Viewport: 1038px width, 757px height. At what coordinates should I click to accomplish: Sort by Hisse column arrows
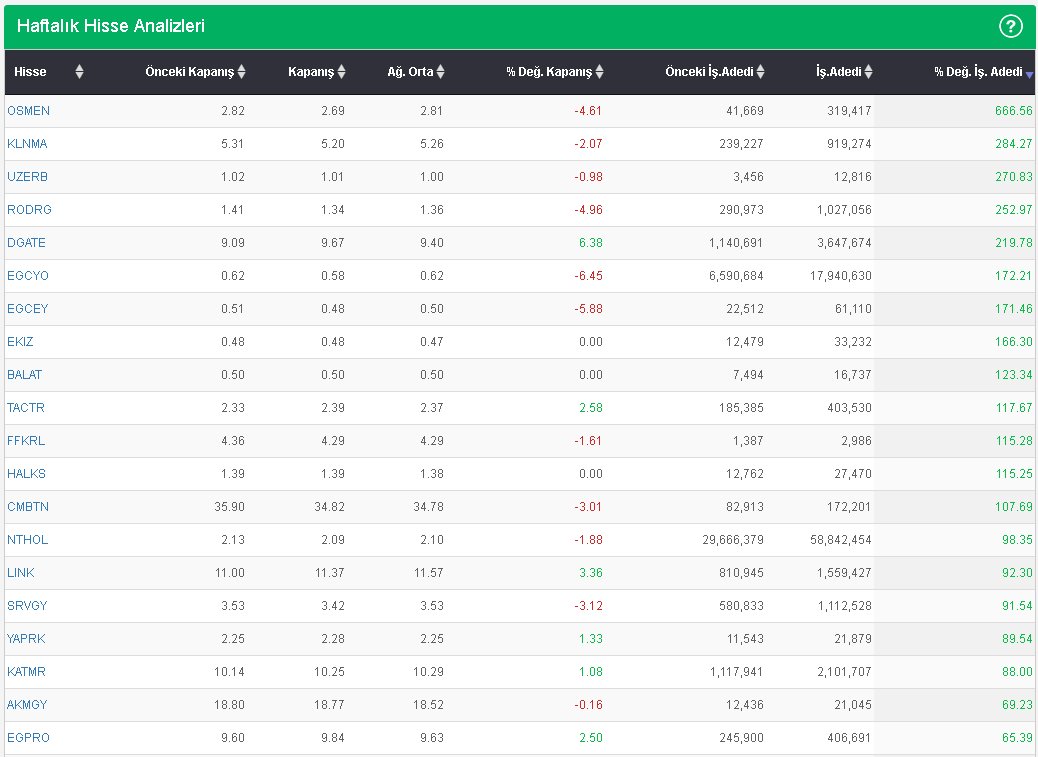(79, 71)
